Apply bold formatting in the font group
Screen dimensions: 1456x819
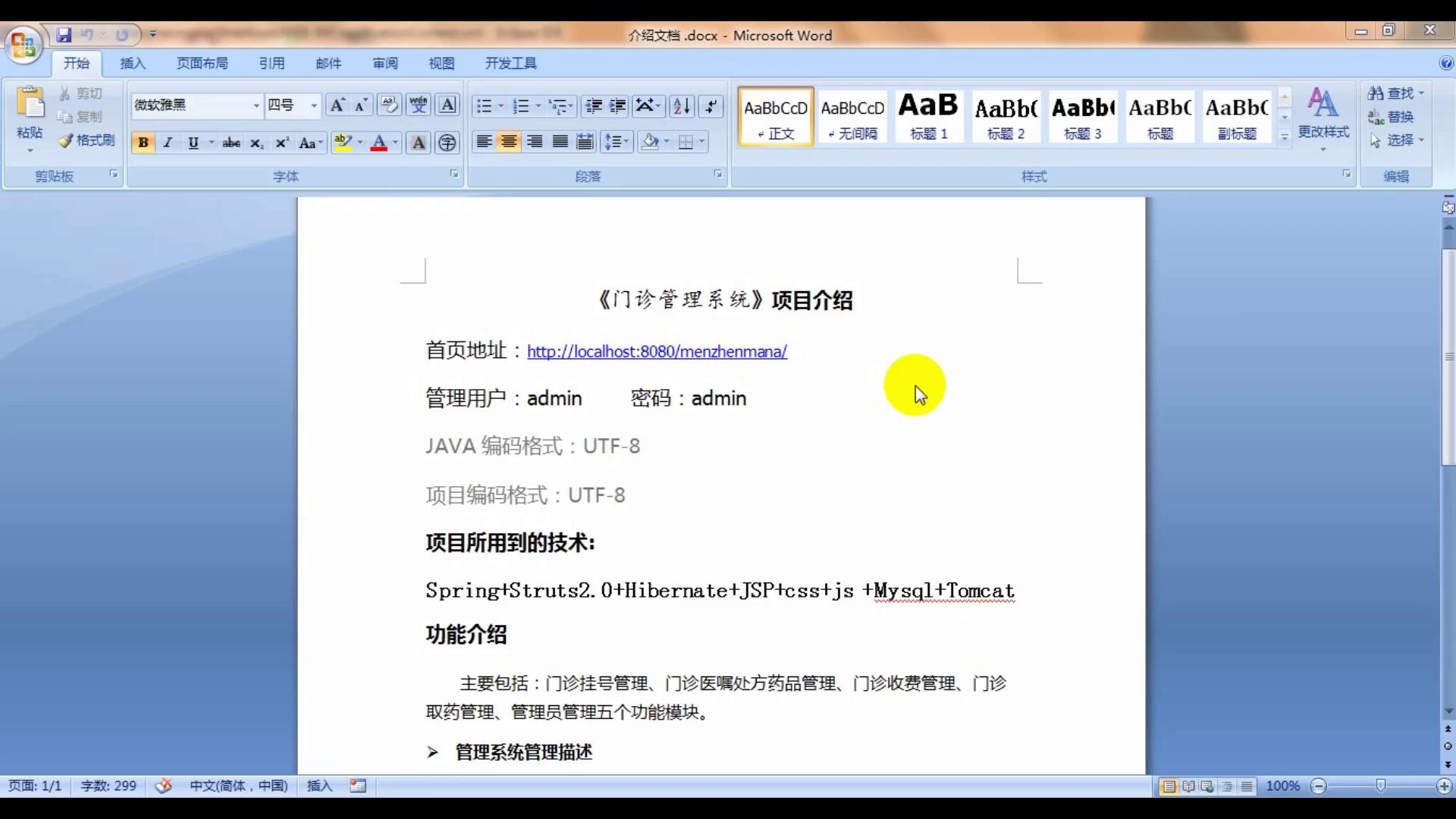[x=143, y=142]
